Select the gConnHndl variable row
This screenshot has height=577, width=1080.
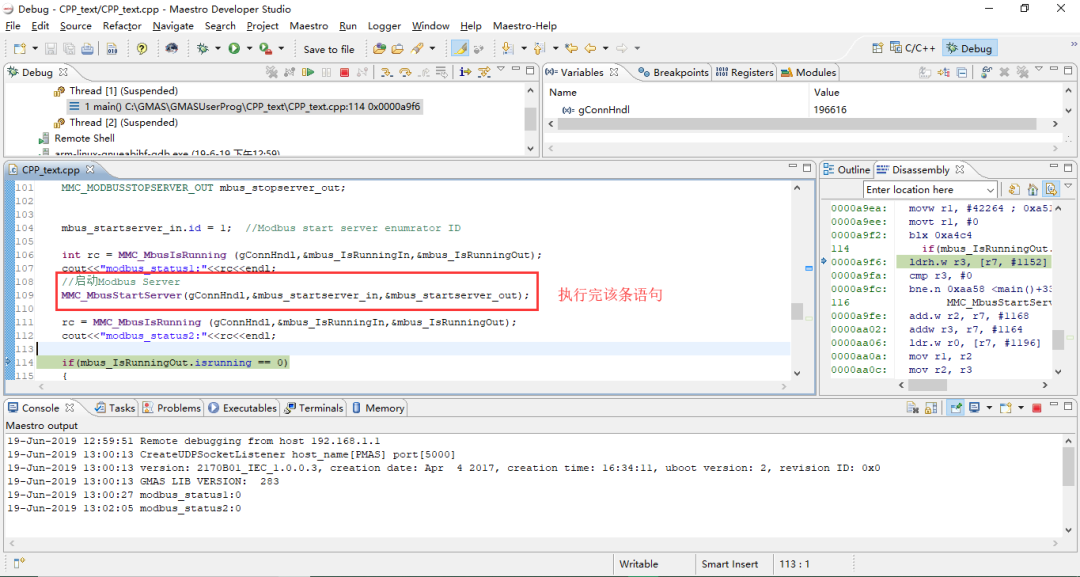tap(802, 109)
